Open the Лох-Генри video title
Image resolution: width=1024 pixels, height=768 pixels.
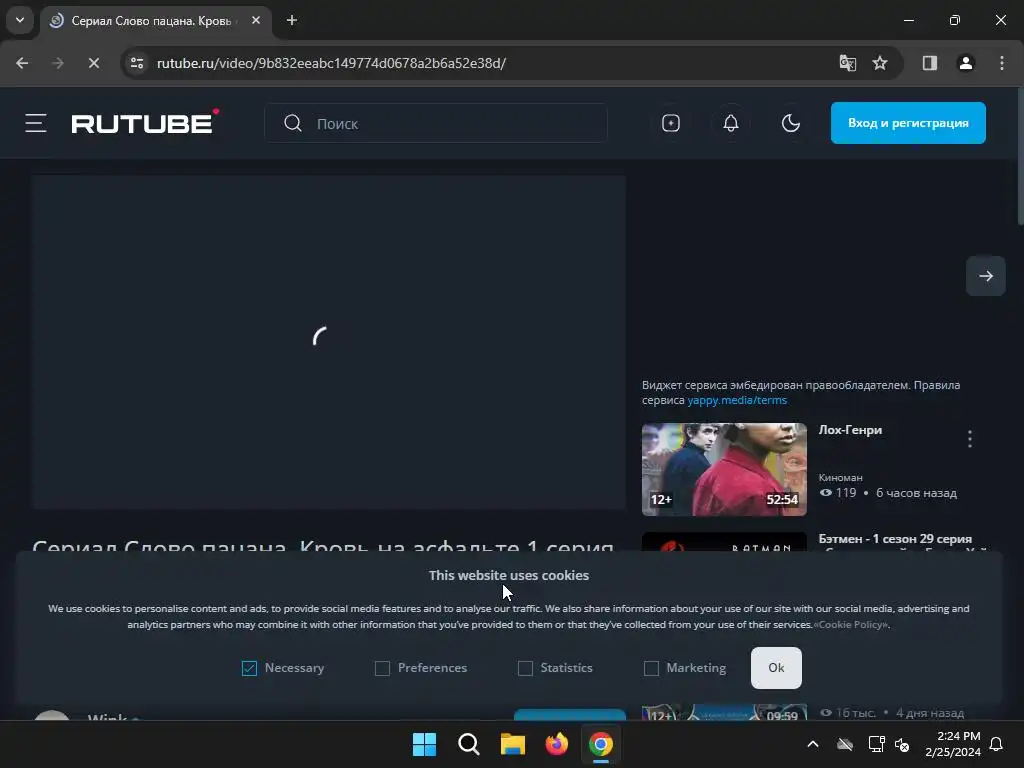click(850, 430)
